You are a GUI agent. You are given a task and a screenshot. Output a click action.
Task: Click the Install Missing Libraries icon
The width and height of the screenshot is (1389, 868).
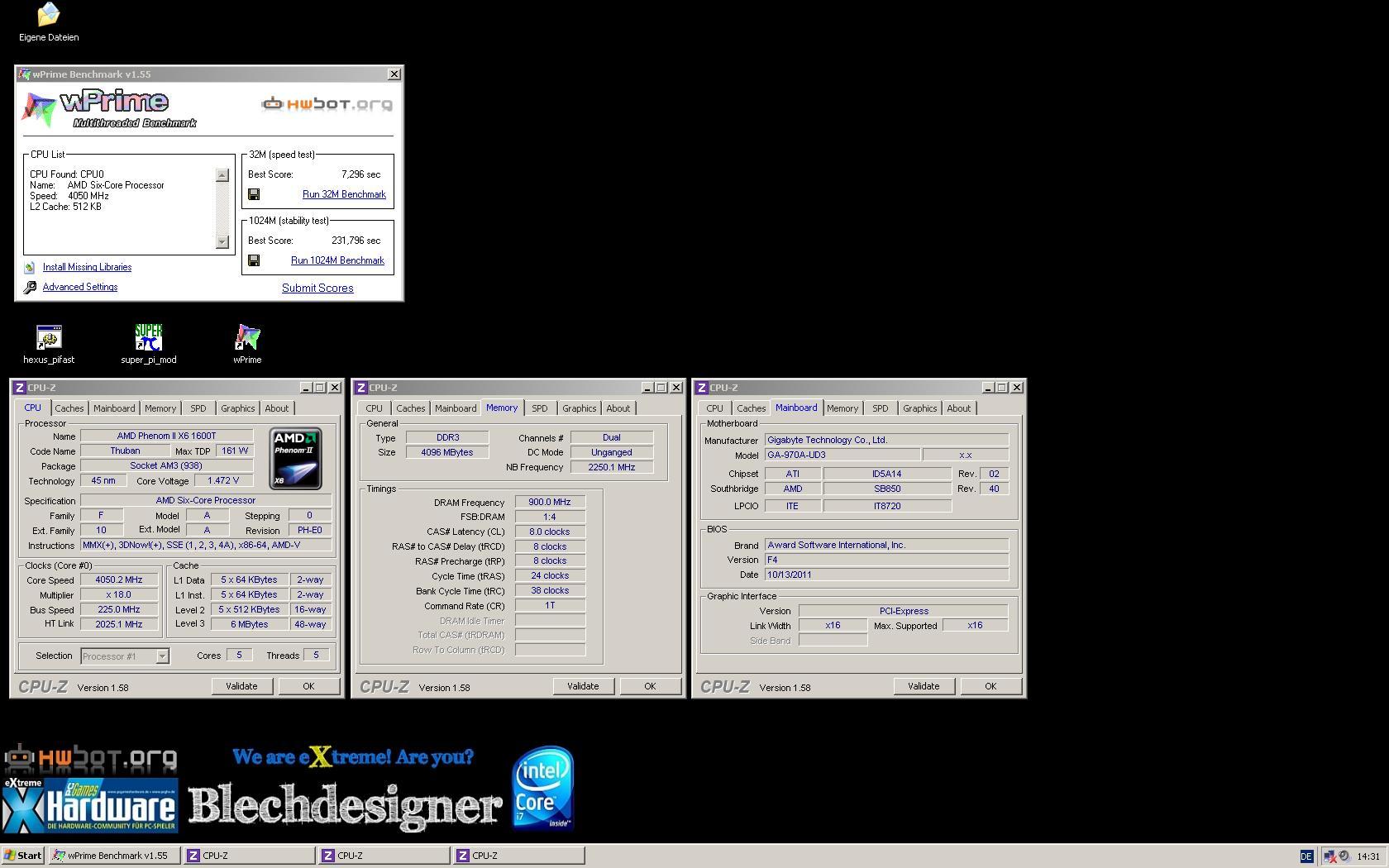[x=30, y=267]
